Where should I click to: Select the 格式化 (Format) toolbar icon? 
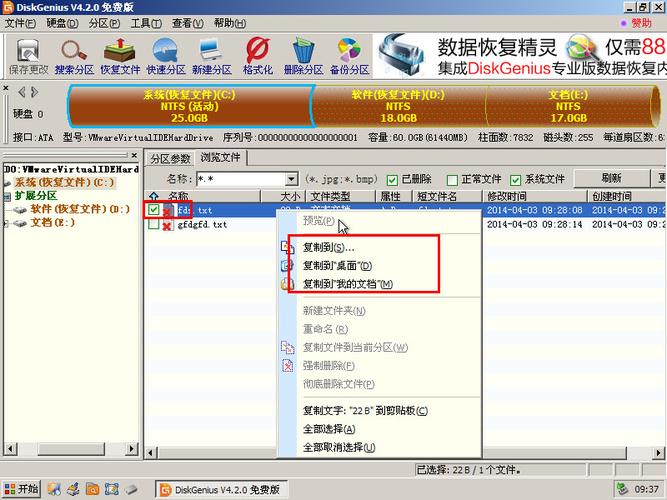pyautogui.click(x=257, y=55)
